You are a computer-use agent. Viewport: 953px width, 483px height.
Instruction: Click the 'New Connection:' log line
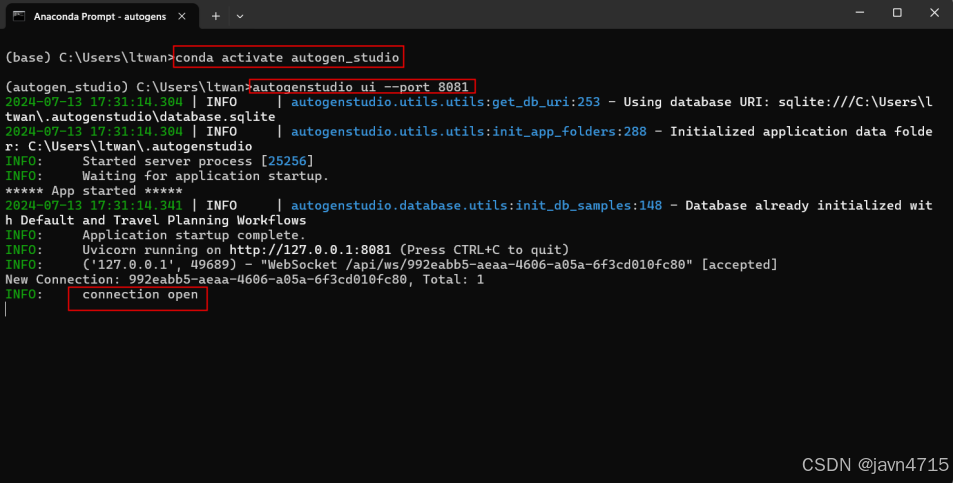pos(244,279)
